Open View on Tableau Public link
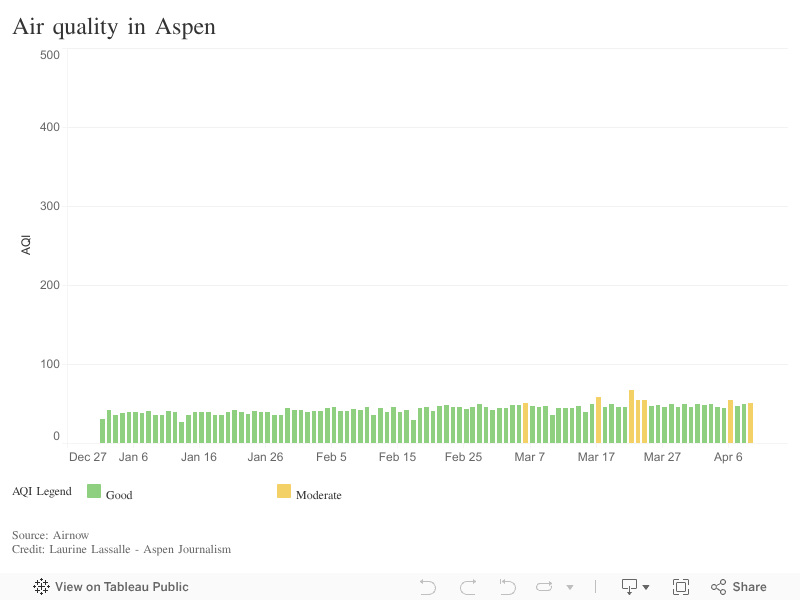 tap(121, 587)
